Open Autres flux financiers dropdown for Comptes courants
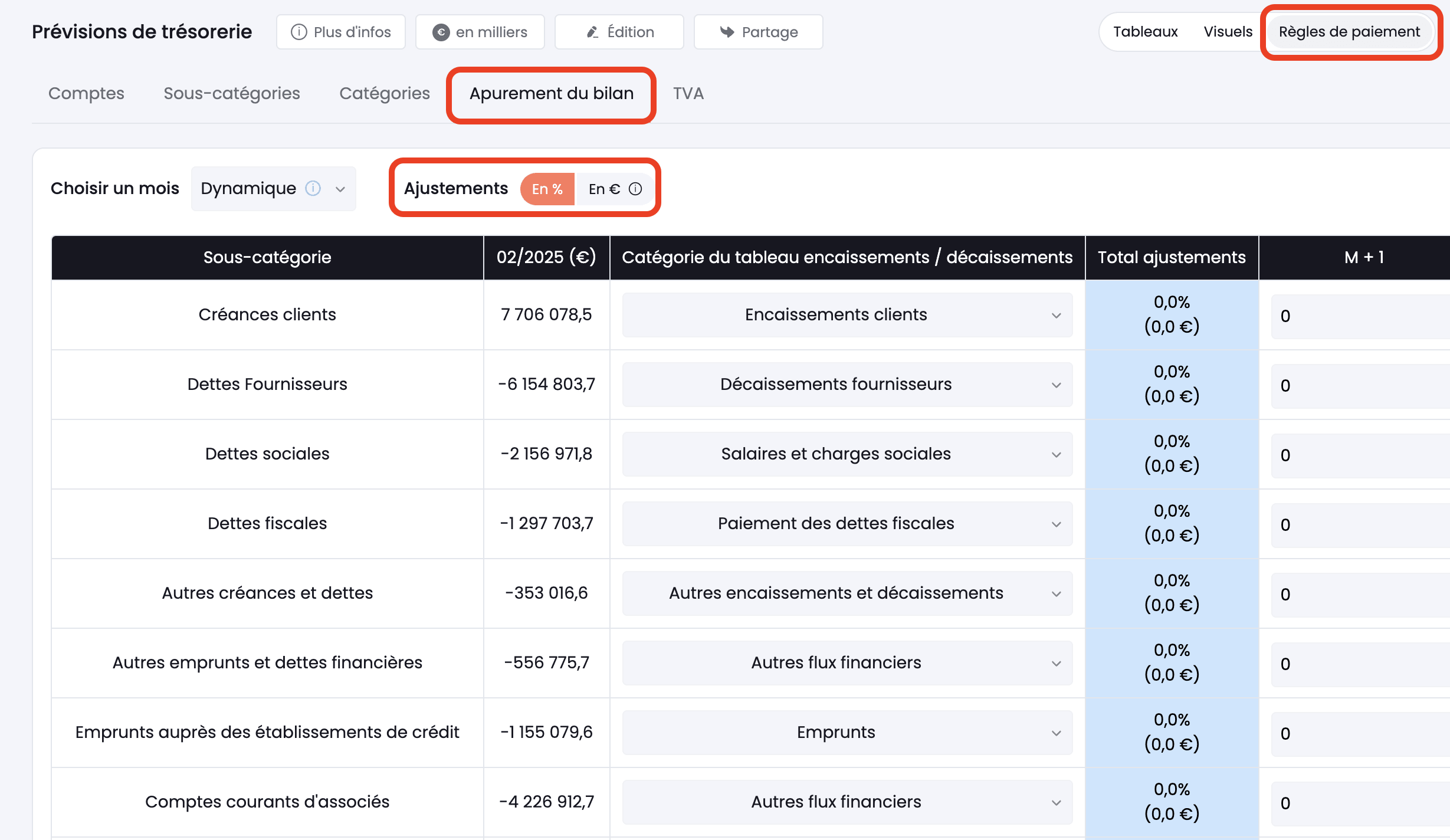Screen dimensions: 1450x840 click(x=847, y=802)
